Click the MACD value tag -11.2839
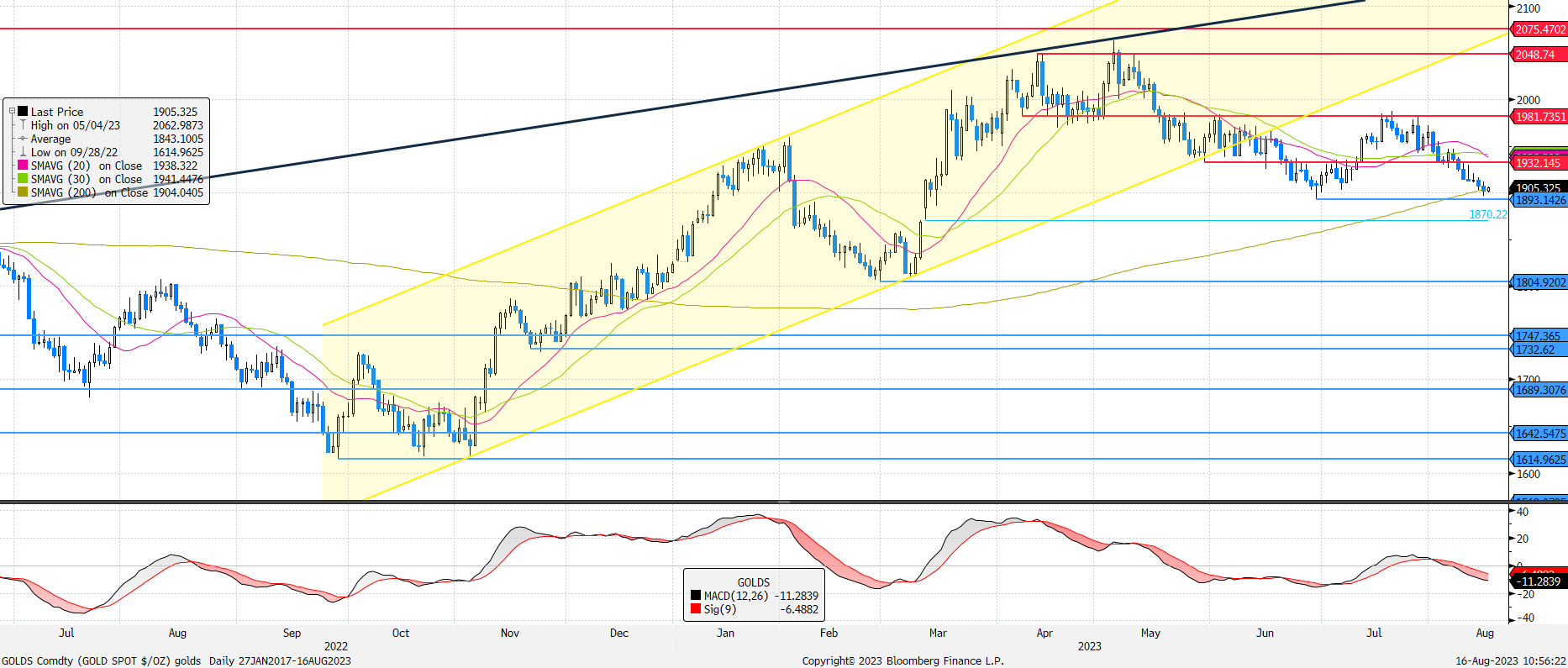The image size is (1568, 668). (x=1538, y=581)
